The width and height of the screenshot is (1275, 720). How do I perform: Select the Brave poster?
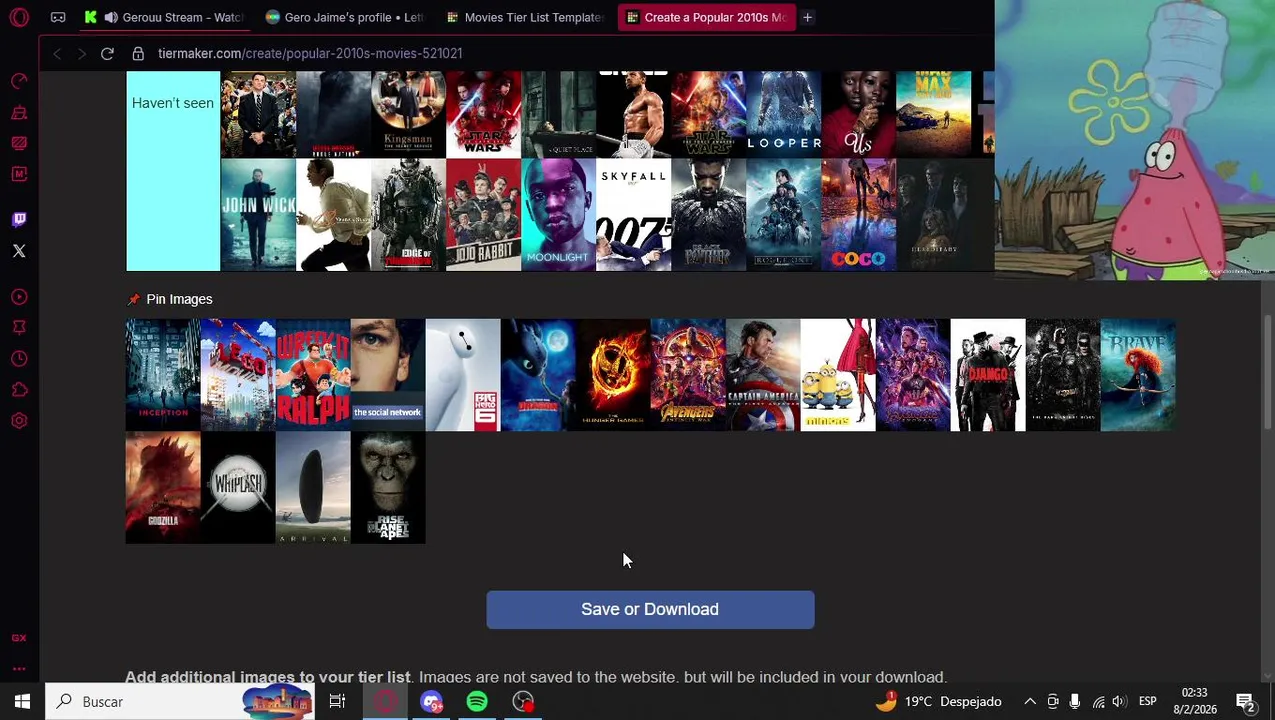[x=1138, y=375]
